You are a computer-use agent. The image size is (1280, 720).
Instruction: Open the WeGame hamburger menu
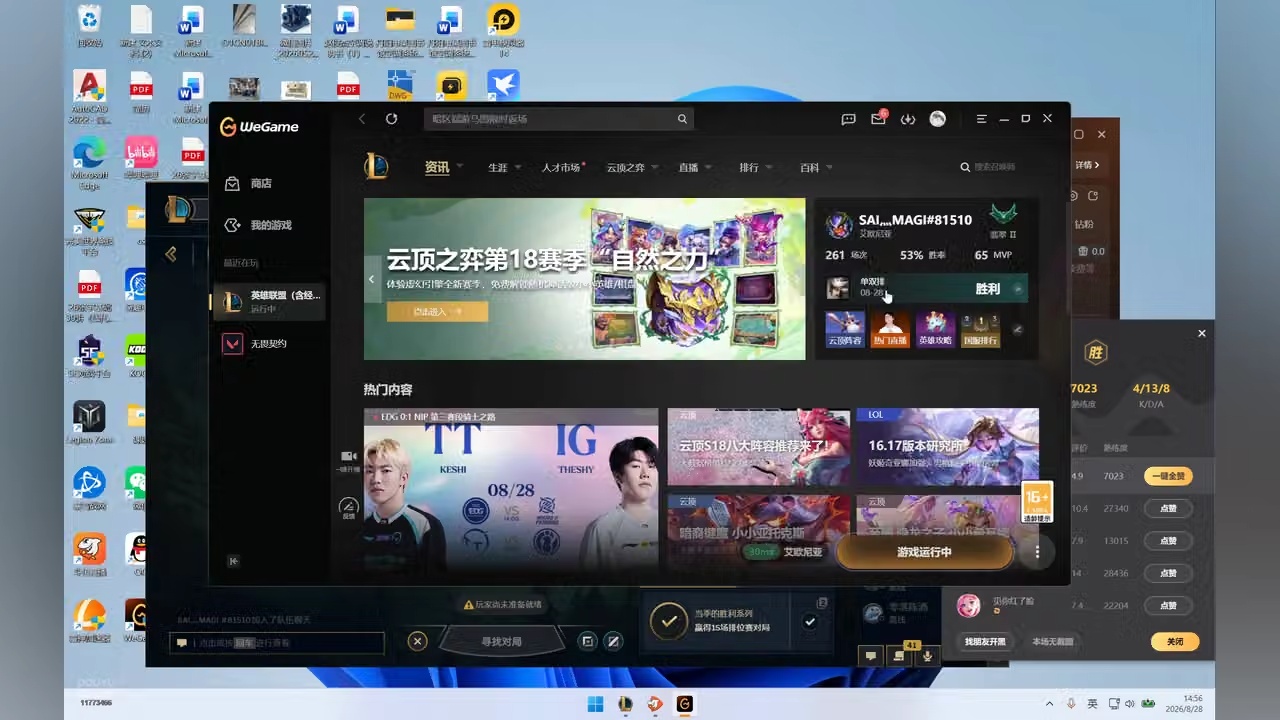click(982, 119)
